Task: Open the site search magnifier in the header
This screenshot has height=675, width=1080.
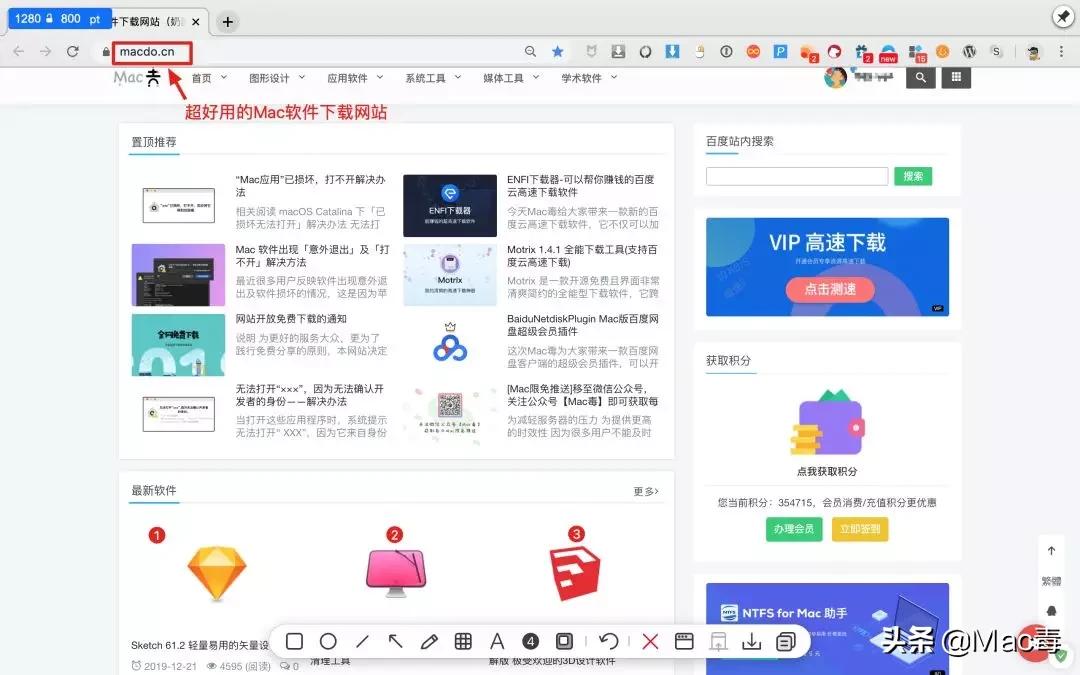Action: (920, 77)
